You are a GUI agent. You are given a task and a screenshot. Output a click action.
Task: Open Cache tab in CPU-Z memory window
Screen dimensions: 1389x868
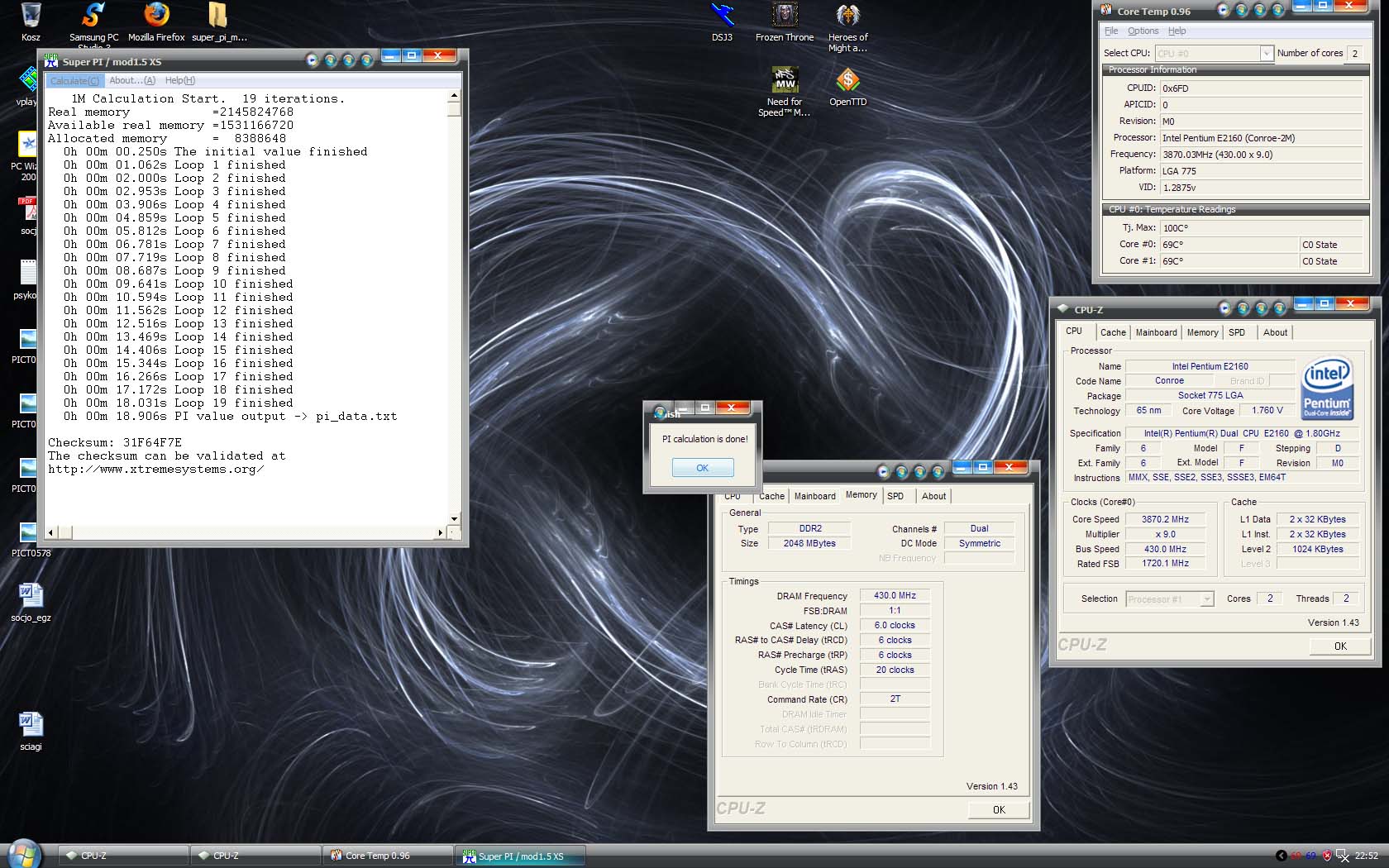(771, 496)
